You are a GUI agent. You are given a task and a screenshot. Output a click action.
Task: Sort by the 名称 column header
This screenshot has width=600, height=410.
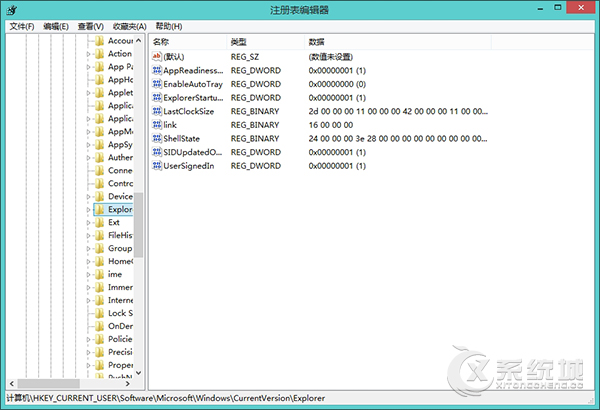[x=188, y=42]
